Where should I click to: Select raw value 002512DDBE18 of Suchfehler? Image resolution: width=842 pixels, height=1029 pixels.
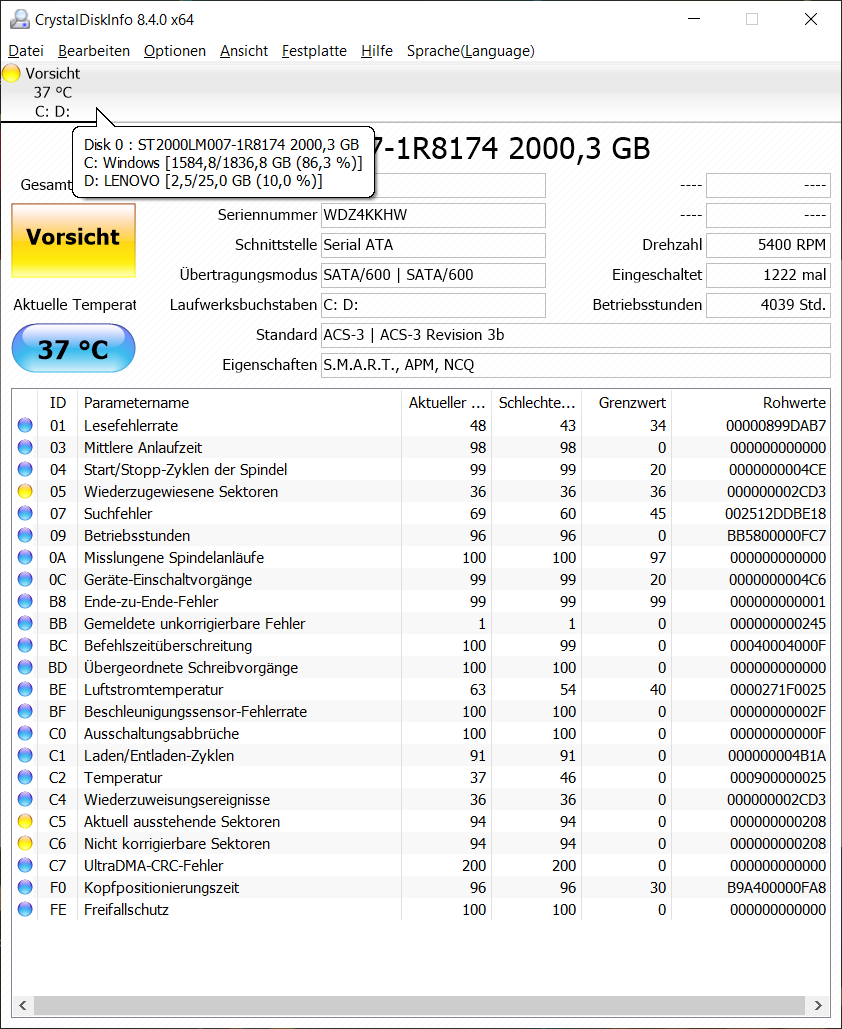tap(776, 514)
